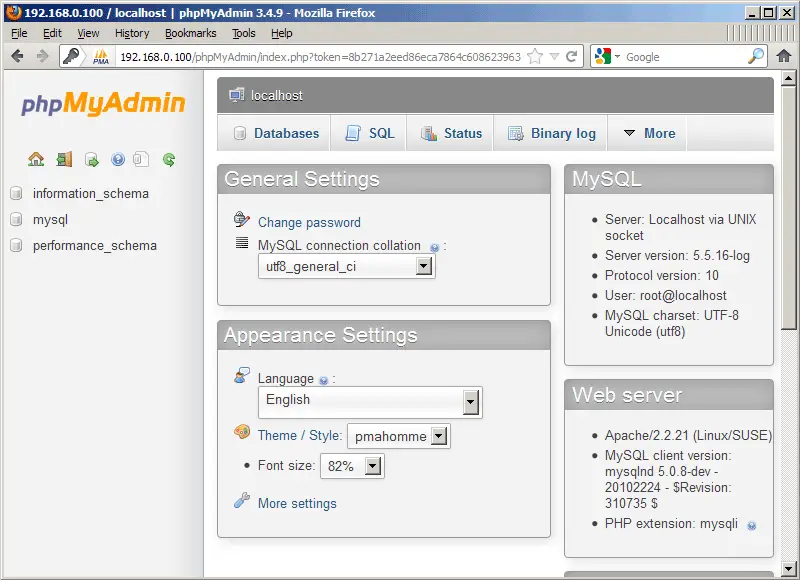Open the connection collation utf8_general_ci dropdown
The height and width of the screenshot is (580, 800).
(347, 266)
